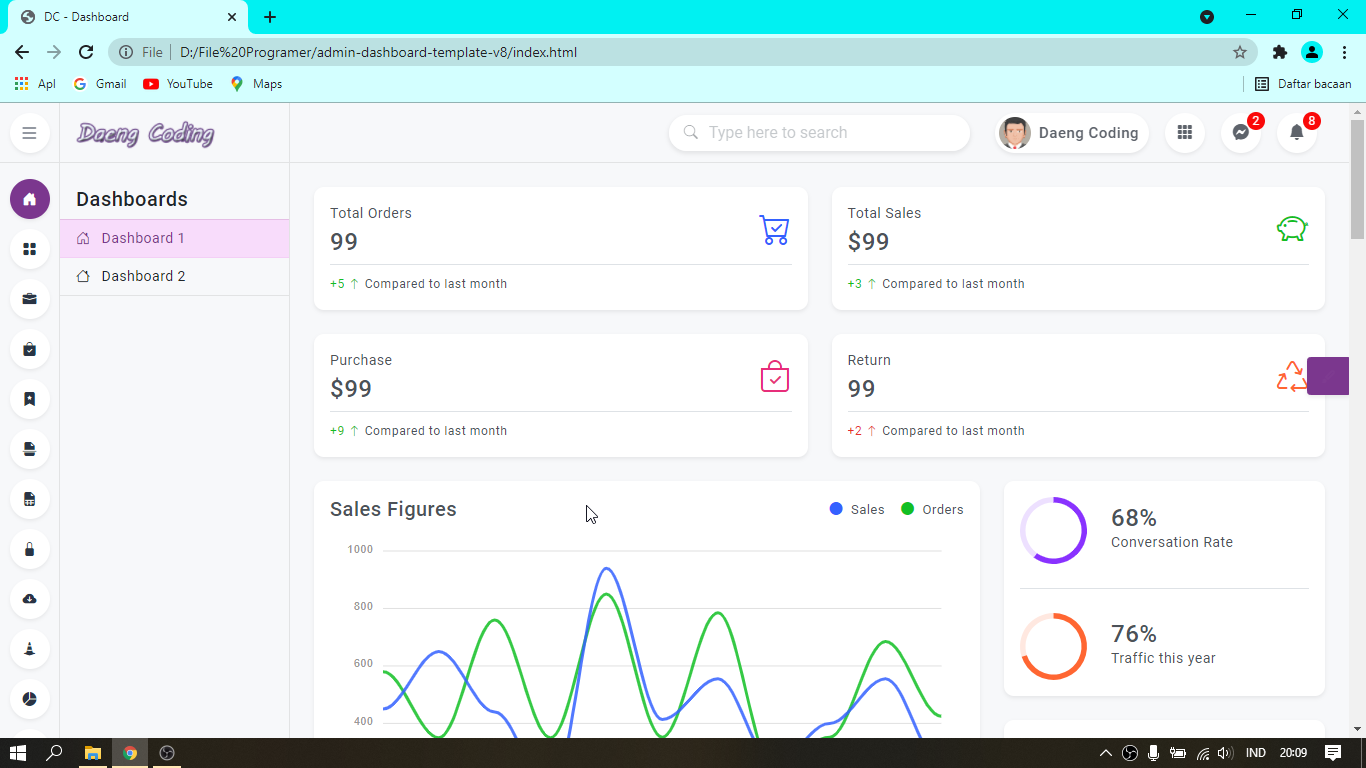The image size is (1366, 768).
Task: Click the Type here to search field
Action: [x=818, y=132]
